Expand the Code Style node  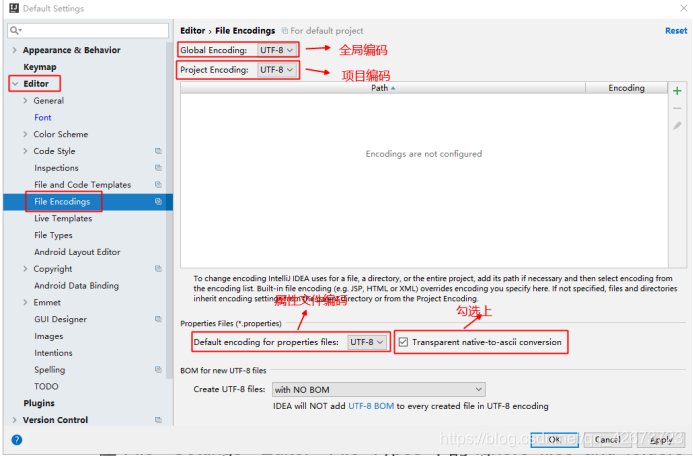tap(25, 151)
